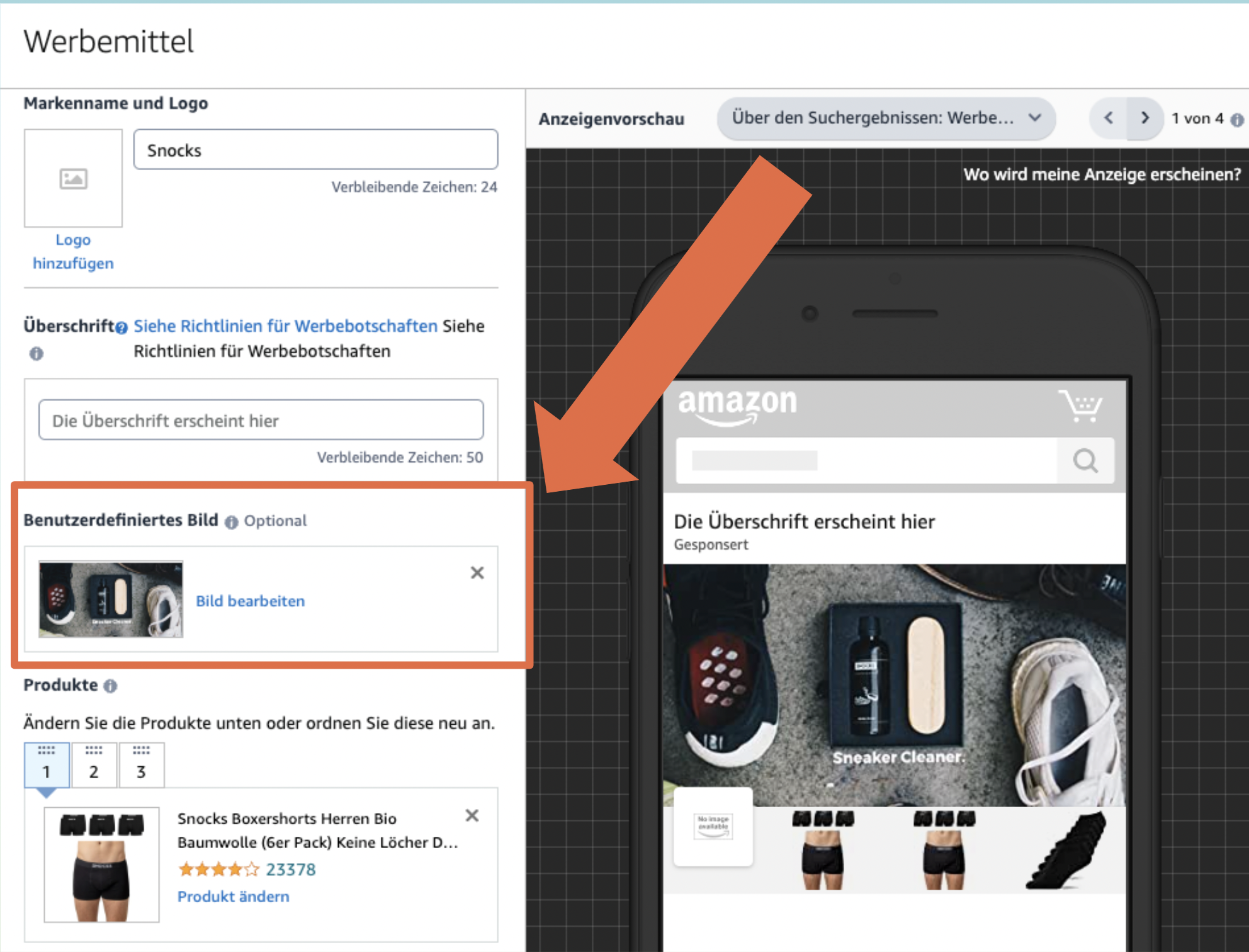Click the first boxer shorts product in the preview

point(823,850)
